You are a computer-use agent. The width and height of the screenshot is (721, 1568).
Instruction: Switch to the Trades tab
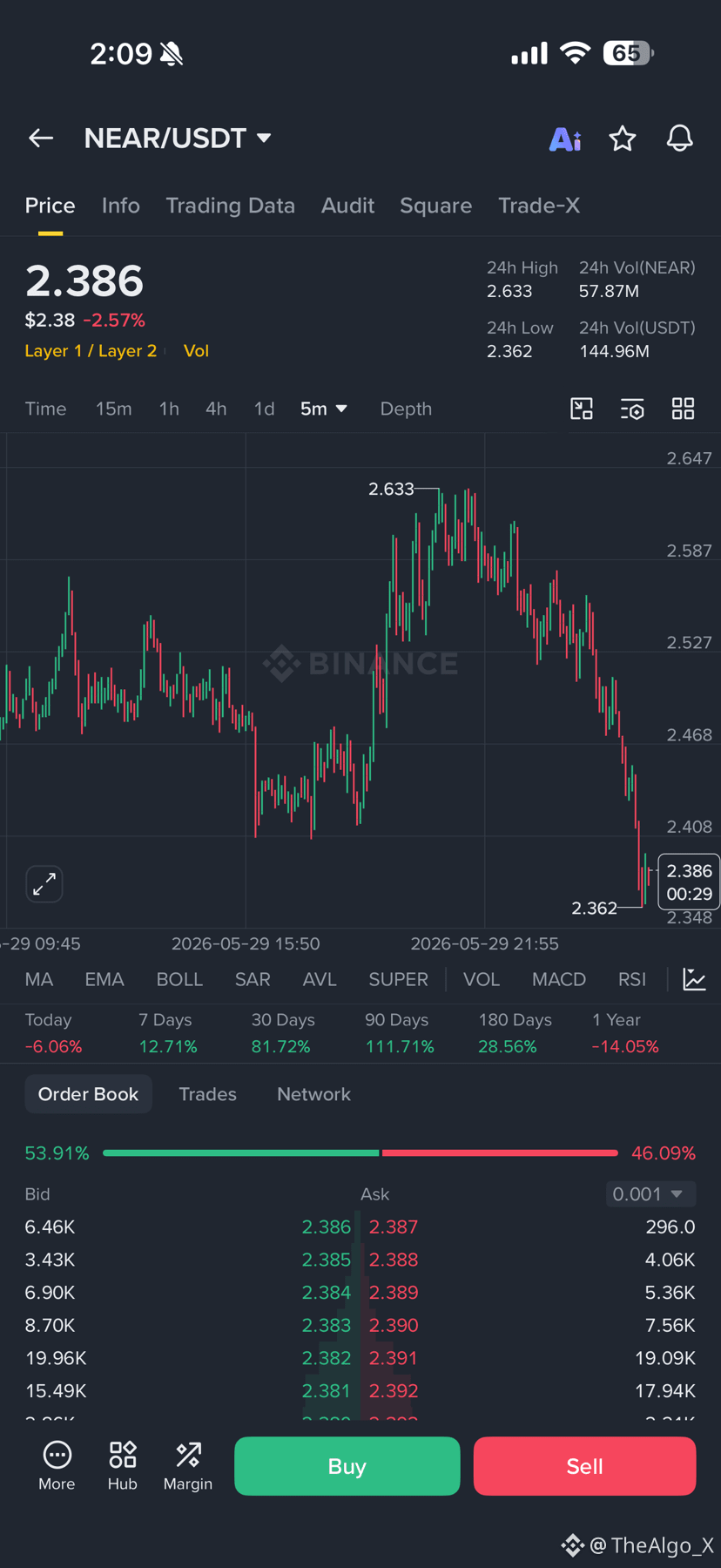[x=207, y=1094]
